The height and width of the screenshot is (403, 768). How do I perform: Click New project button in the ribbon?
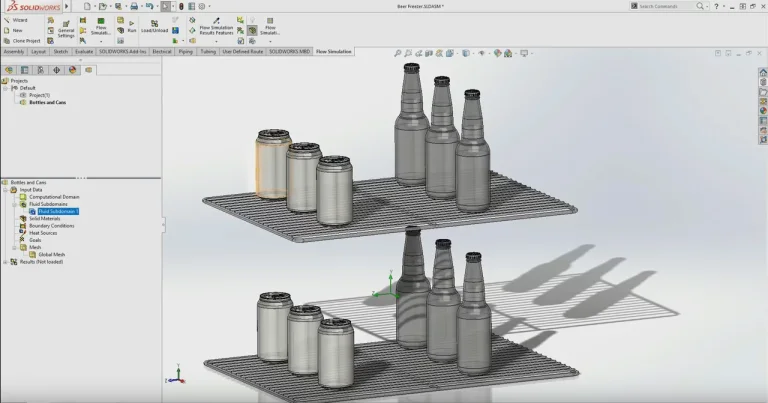14,30
